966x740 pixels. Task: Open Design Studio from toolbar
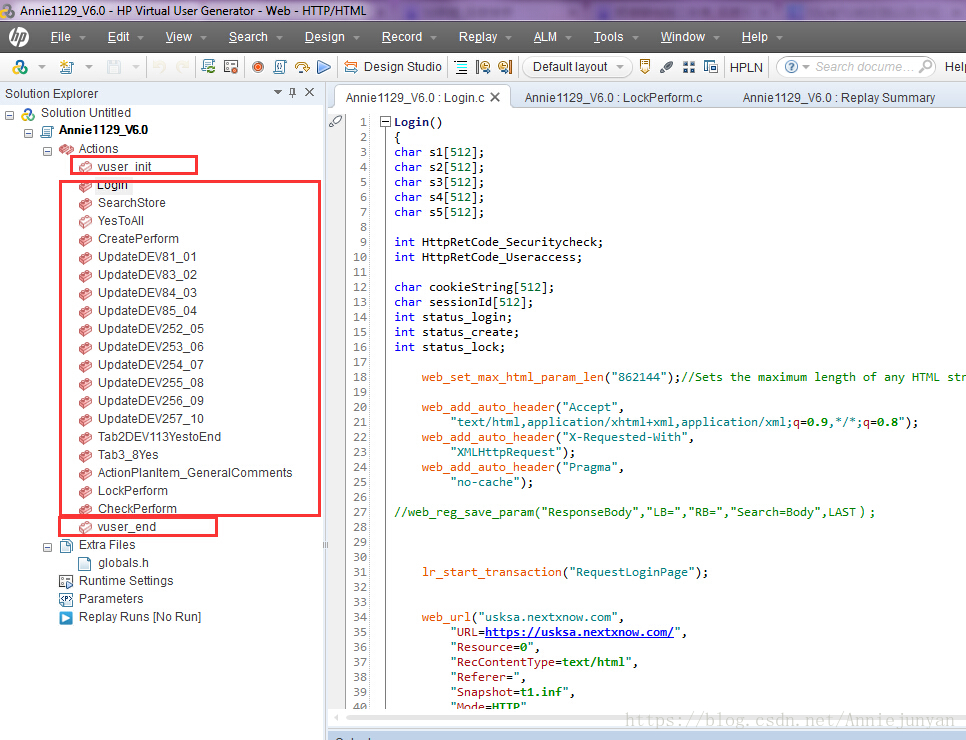[392, 67]
